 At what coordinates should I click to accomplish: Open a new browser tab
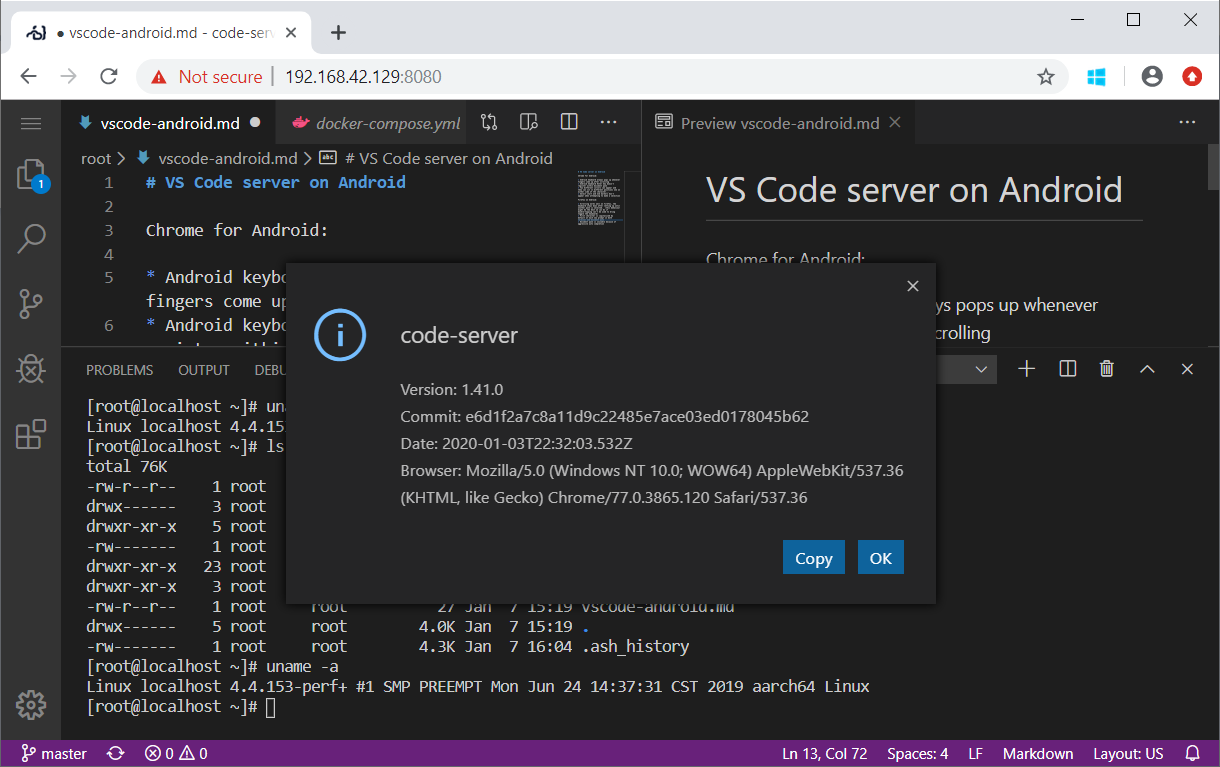click(x=338, y=32)
